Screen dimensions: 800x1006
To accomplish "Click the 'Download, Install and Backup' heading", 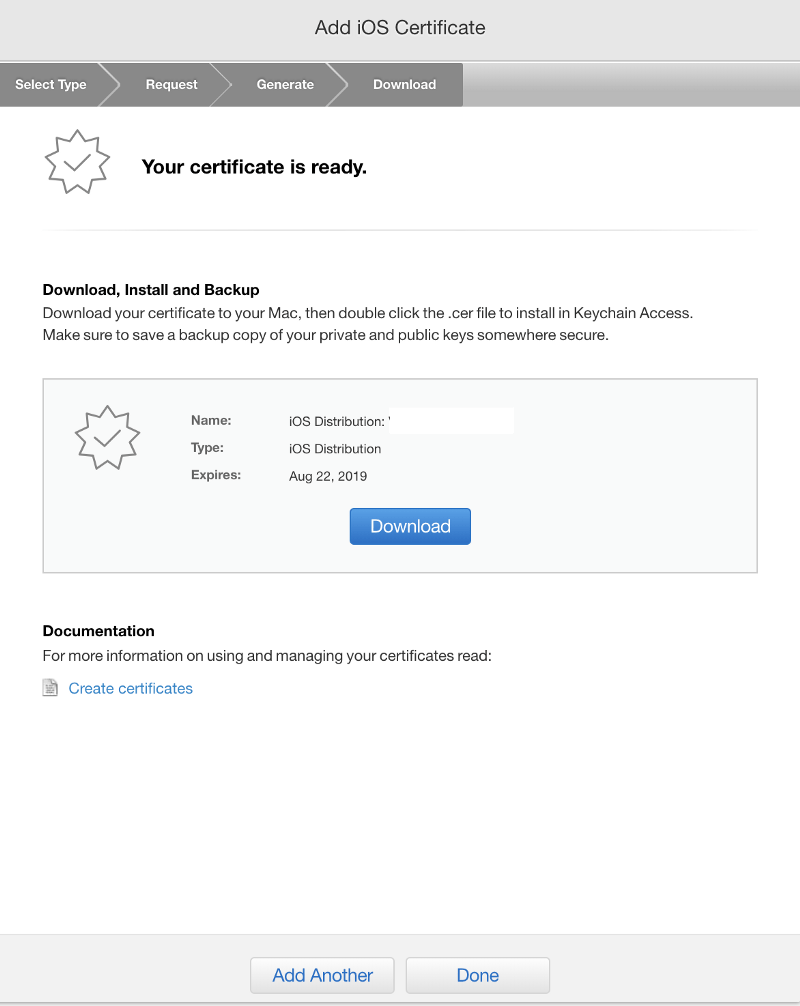I will click(x=151, y=290).
